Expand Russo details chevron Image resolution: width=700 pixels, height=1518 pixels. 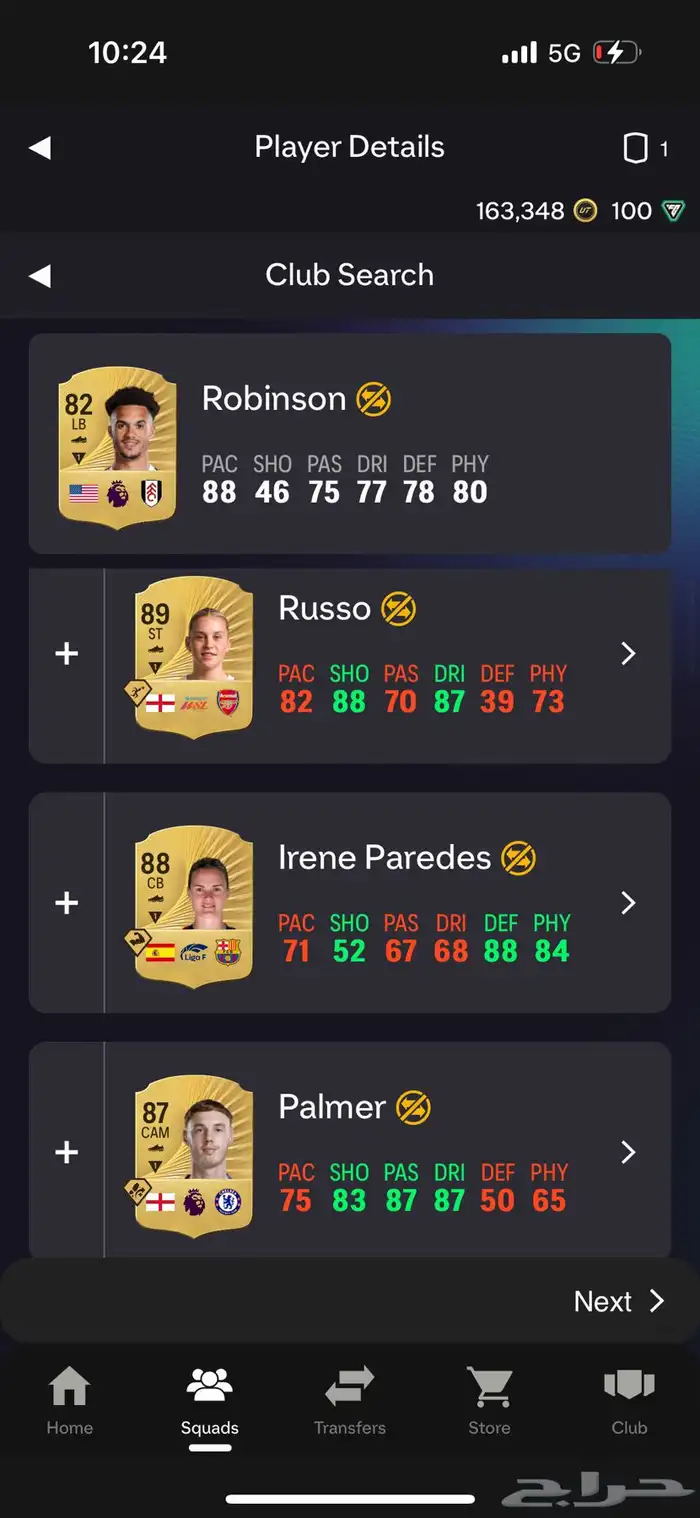click(628, 654)
